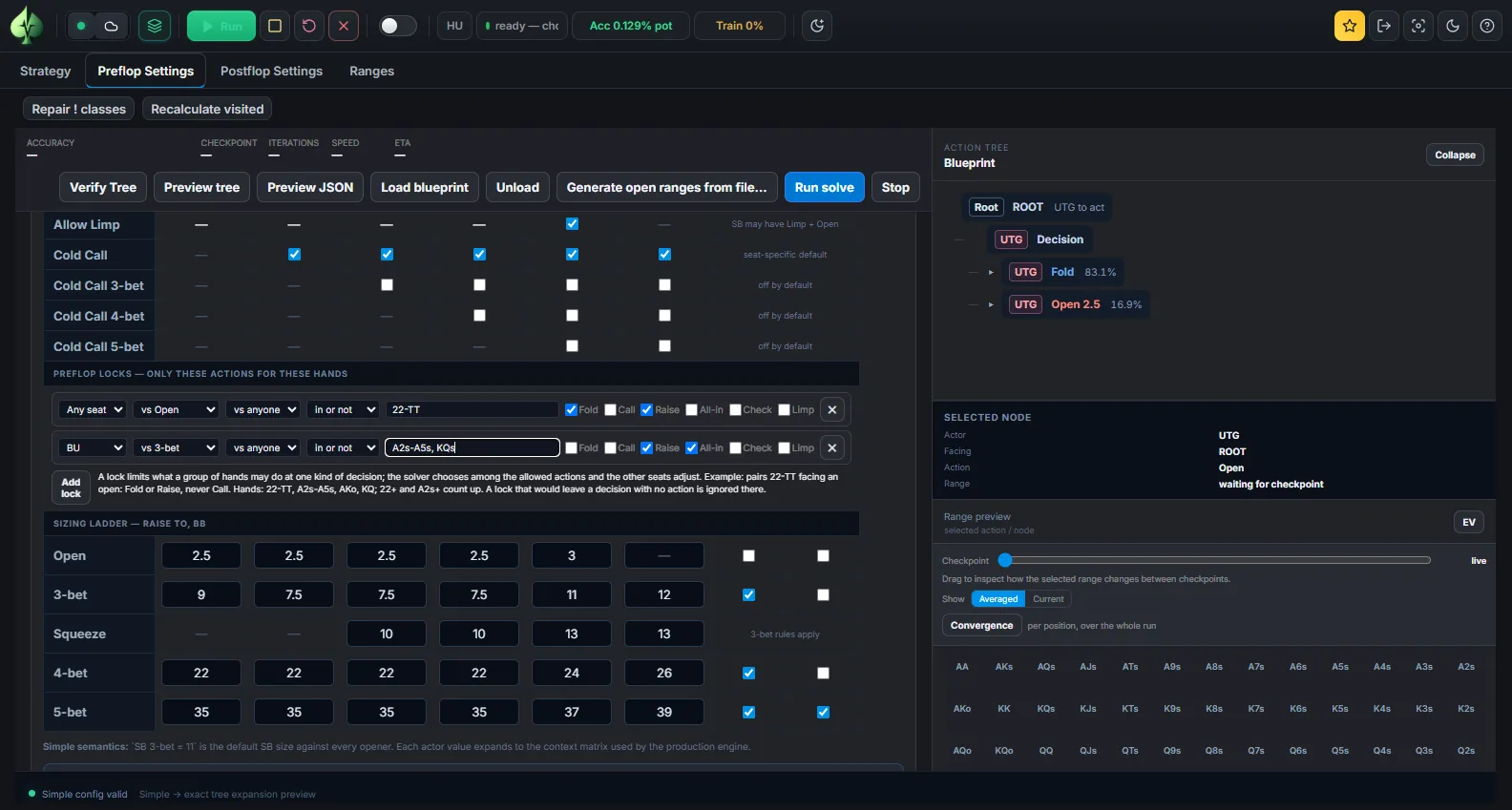This screenshot has width=1512, height=810.
Task: Click the green spade app logo
Action: click(x=27, y=26)
